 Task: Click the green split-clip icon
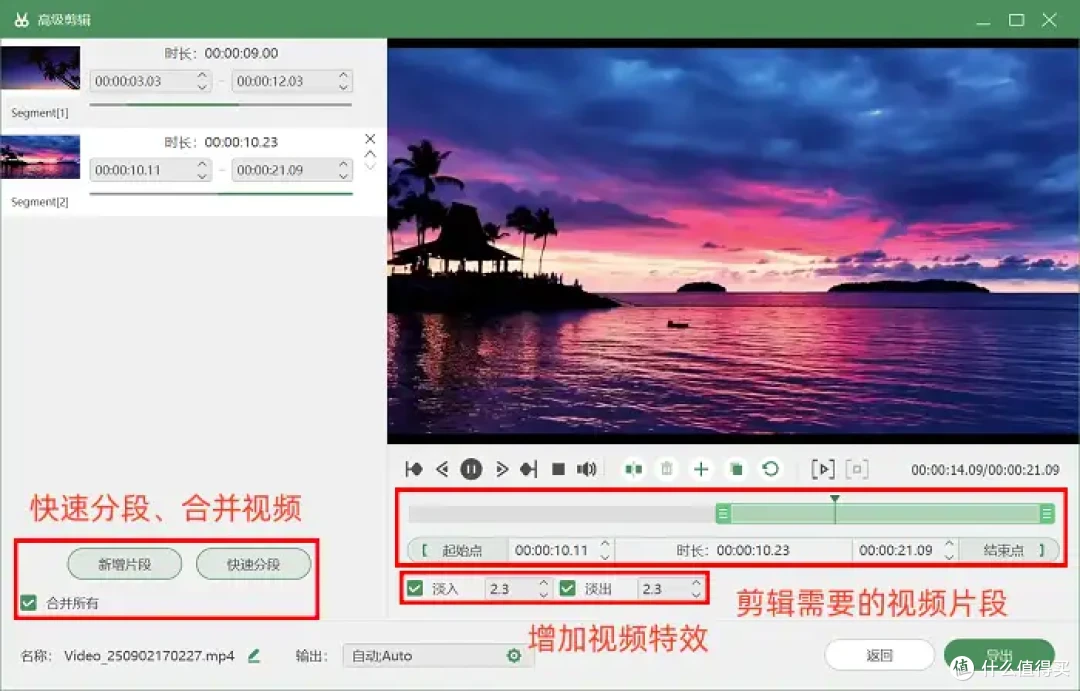coord(634,469)
